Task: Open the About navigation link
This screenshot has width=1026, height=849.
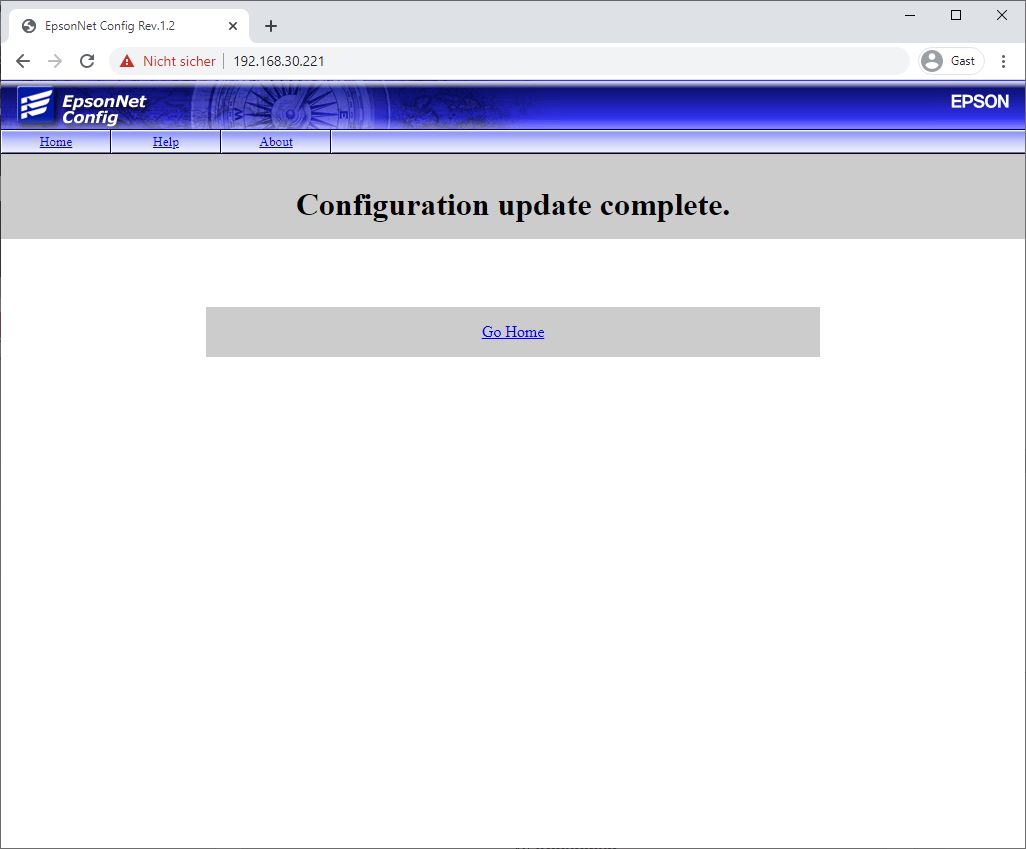Action: click(x=276, y=142)
